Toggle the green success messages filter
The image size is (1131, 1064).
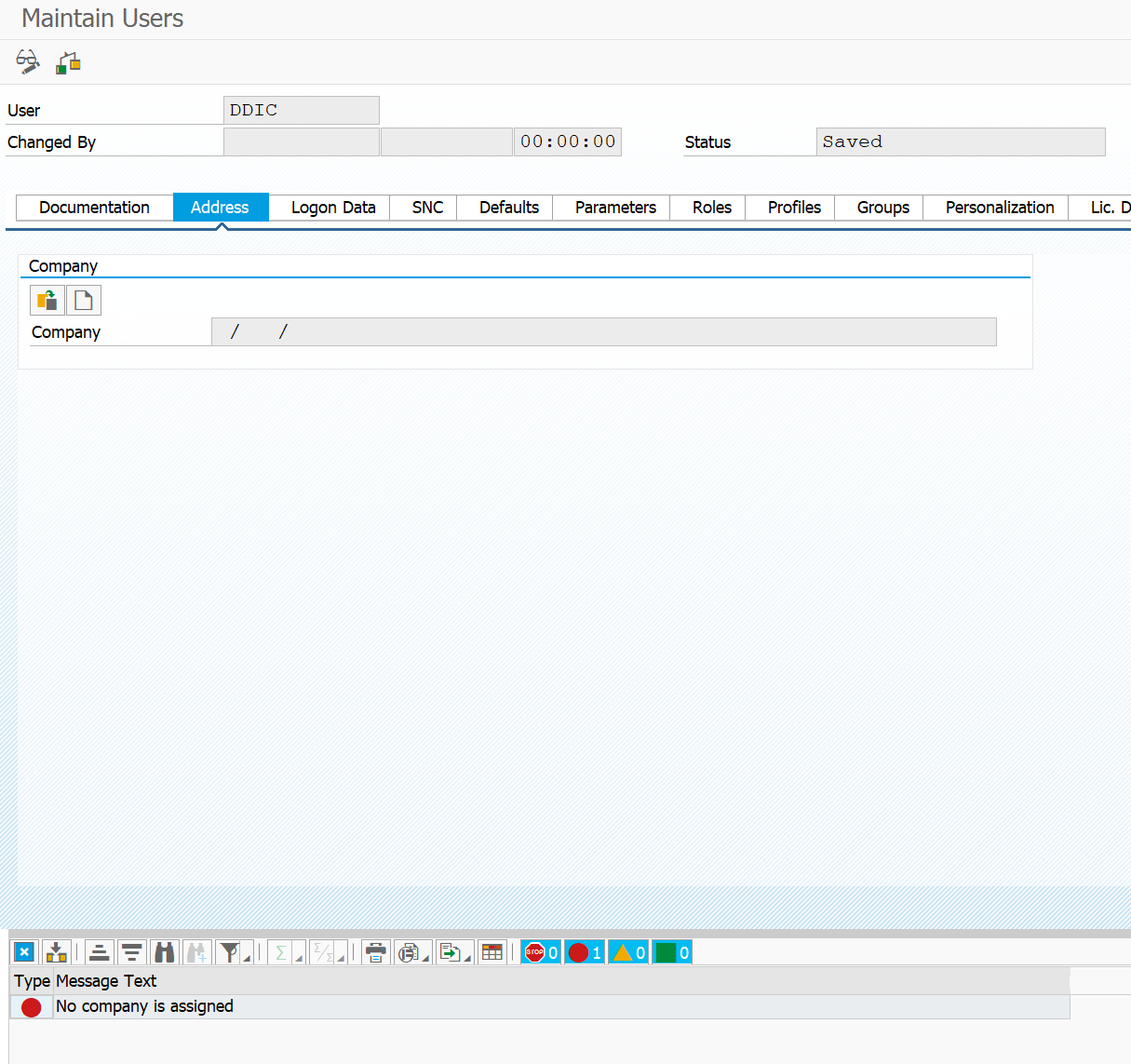click(x=672, y=952)
